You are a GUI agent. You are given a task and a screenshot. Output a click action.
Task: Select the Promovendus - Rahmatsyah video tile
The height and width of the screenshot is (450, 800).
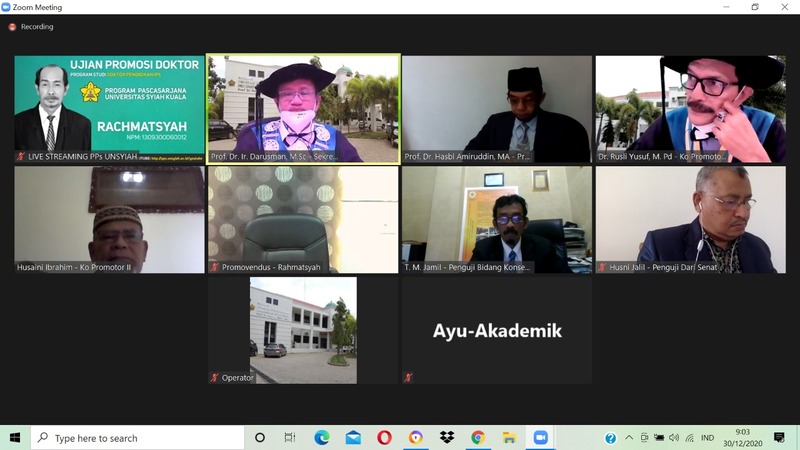(x=303, y=219)
